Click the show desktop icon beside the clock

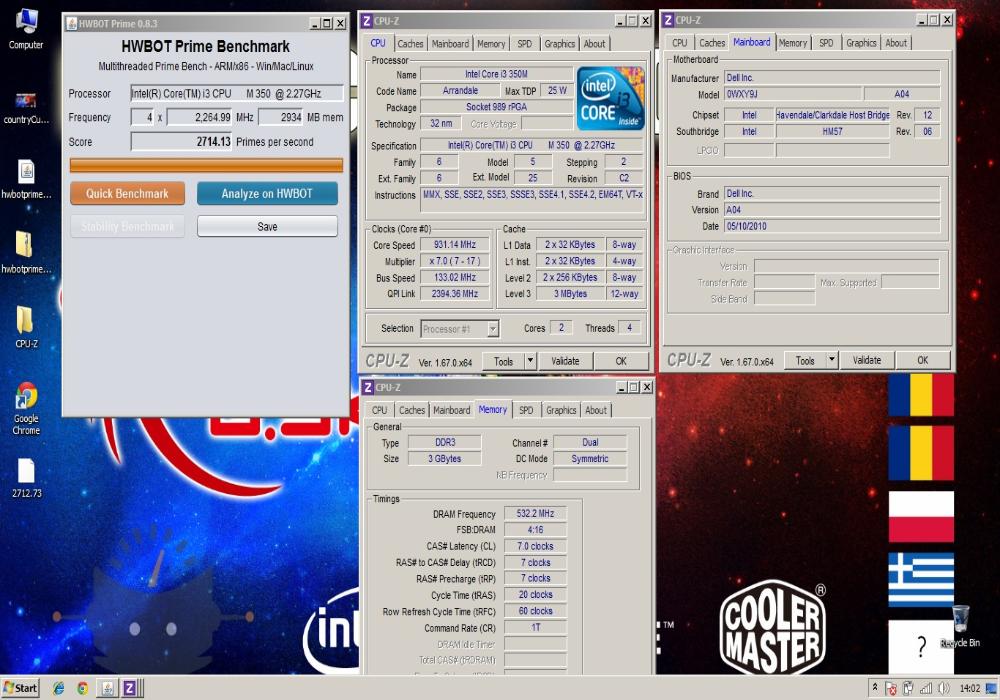coord(991,689)
